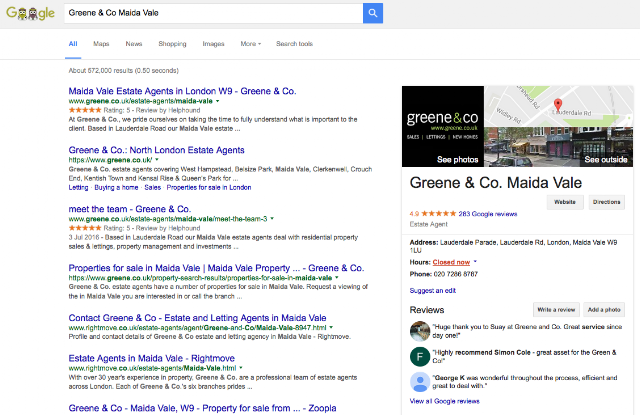Click Suggest an edit link
This screenshot has width=640, height=415.
tap(433, 291)
